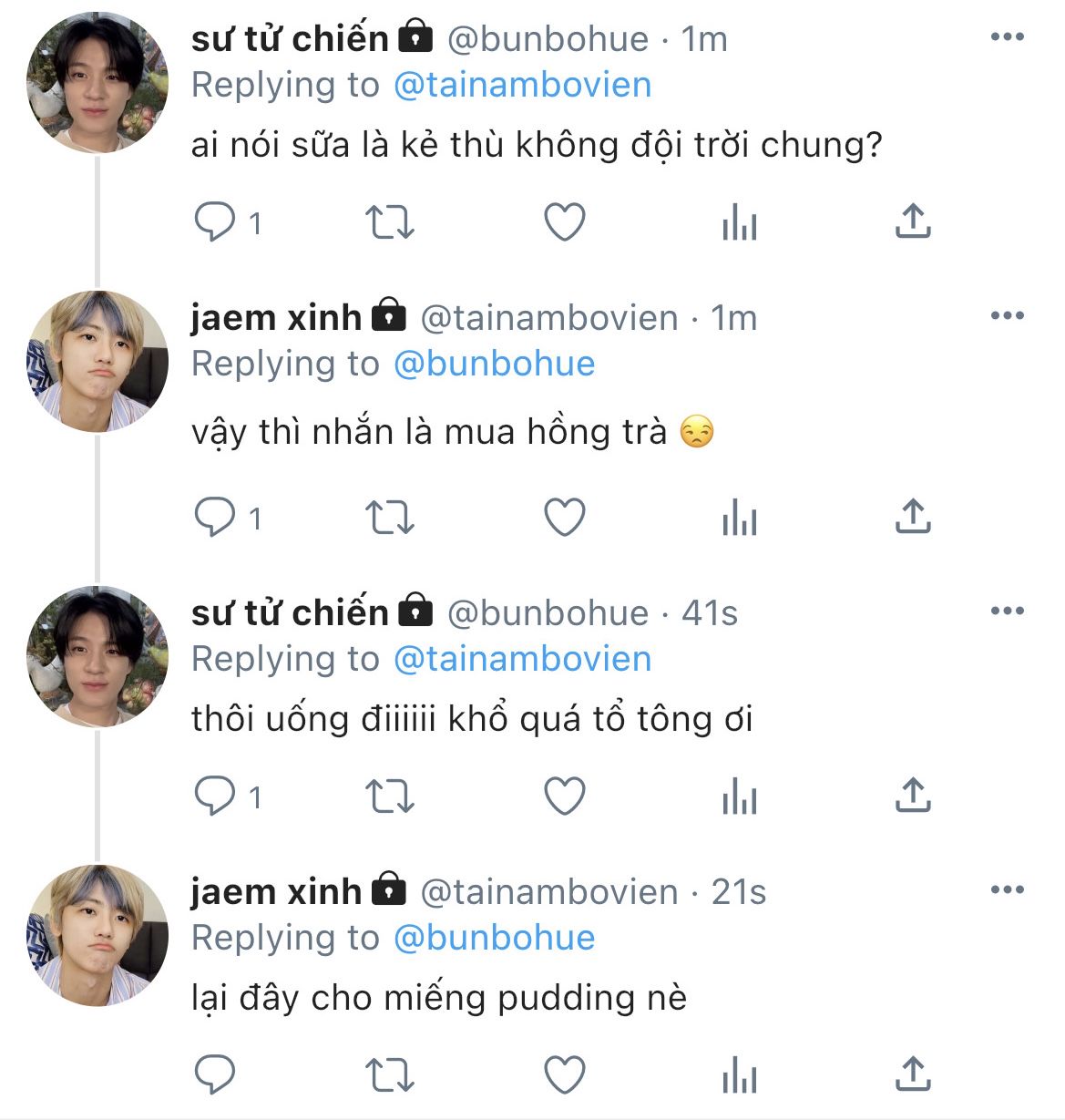Image resolution: width=1065 pixels, height=1120 pixels.
Task: Open more options on the 'ai nói sữa' tweet
Action: coord(1007,37)
